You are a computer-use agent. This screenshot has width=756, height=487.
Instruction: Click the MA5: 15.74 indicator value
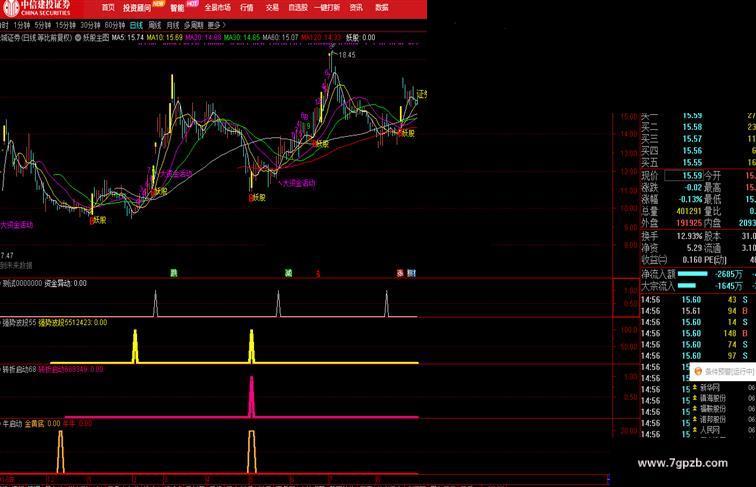[128, 38]
